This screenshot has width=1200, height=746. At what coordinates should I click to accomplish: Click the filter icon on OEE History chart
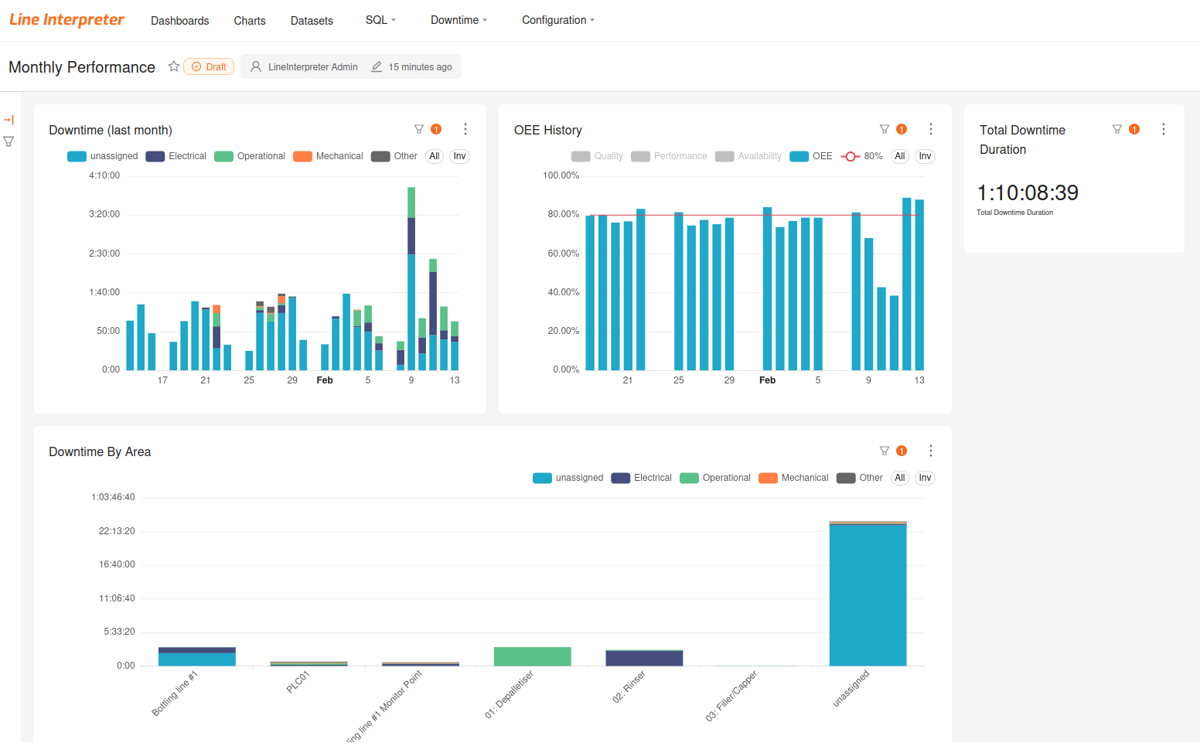[x=884, y=129]
